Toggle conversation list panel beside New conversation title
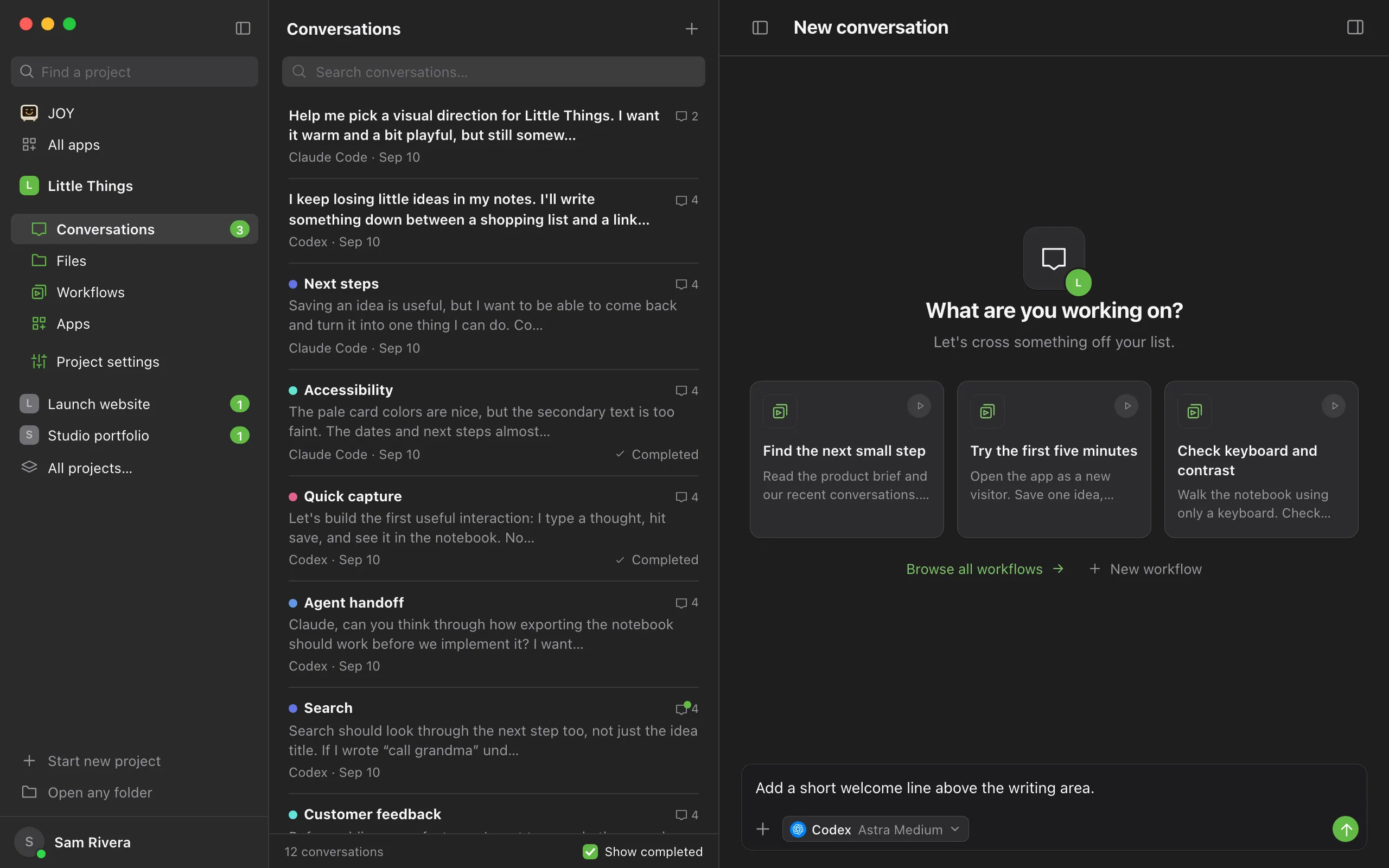Viewport: 1389px width, 868px height. (x=760, y=28)
